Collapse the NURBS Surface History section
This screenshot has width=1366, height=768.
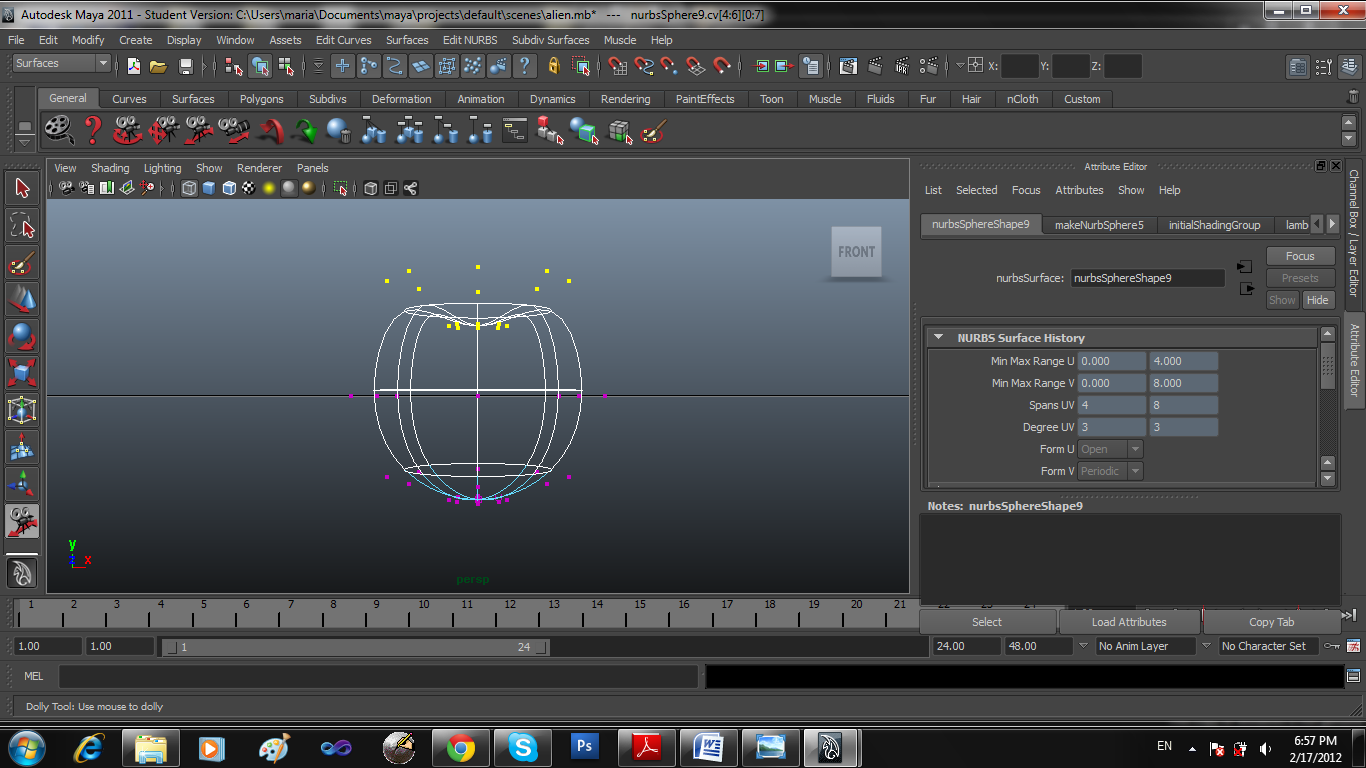coord(938,338)
